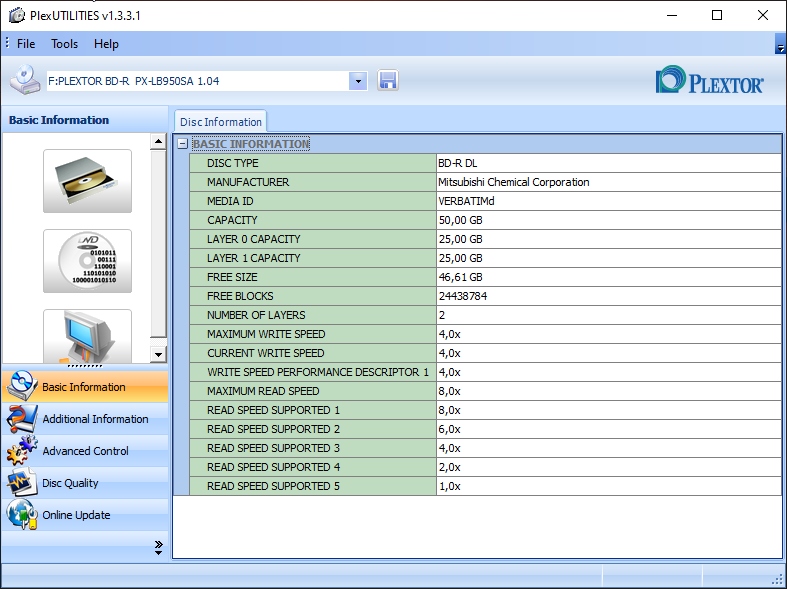This screenshot has height=589, width=787.
Task: Click the optical drive icon beside drive selector
Action: click(25, 80)
